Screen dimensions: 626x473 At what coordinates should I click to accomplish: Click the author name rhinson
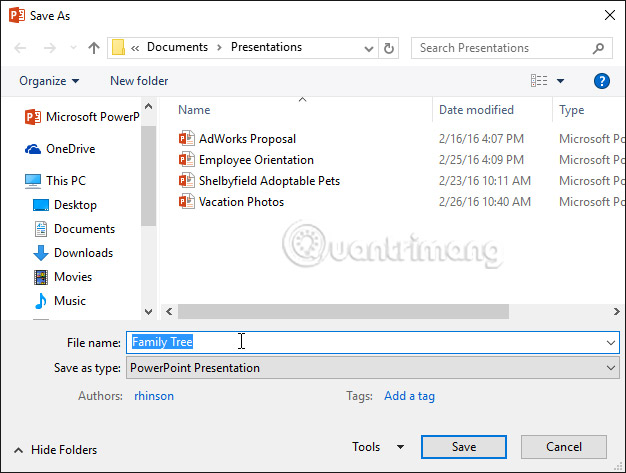pos(154,396)
